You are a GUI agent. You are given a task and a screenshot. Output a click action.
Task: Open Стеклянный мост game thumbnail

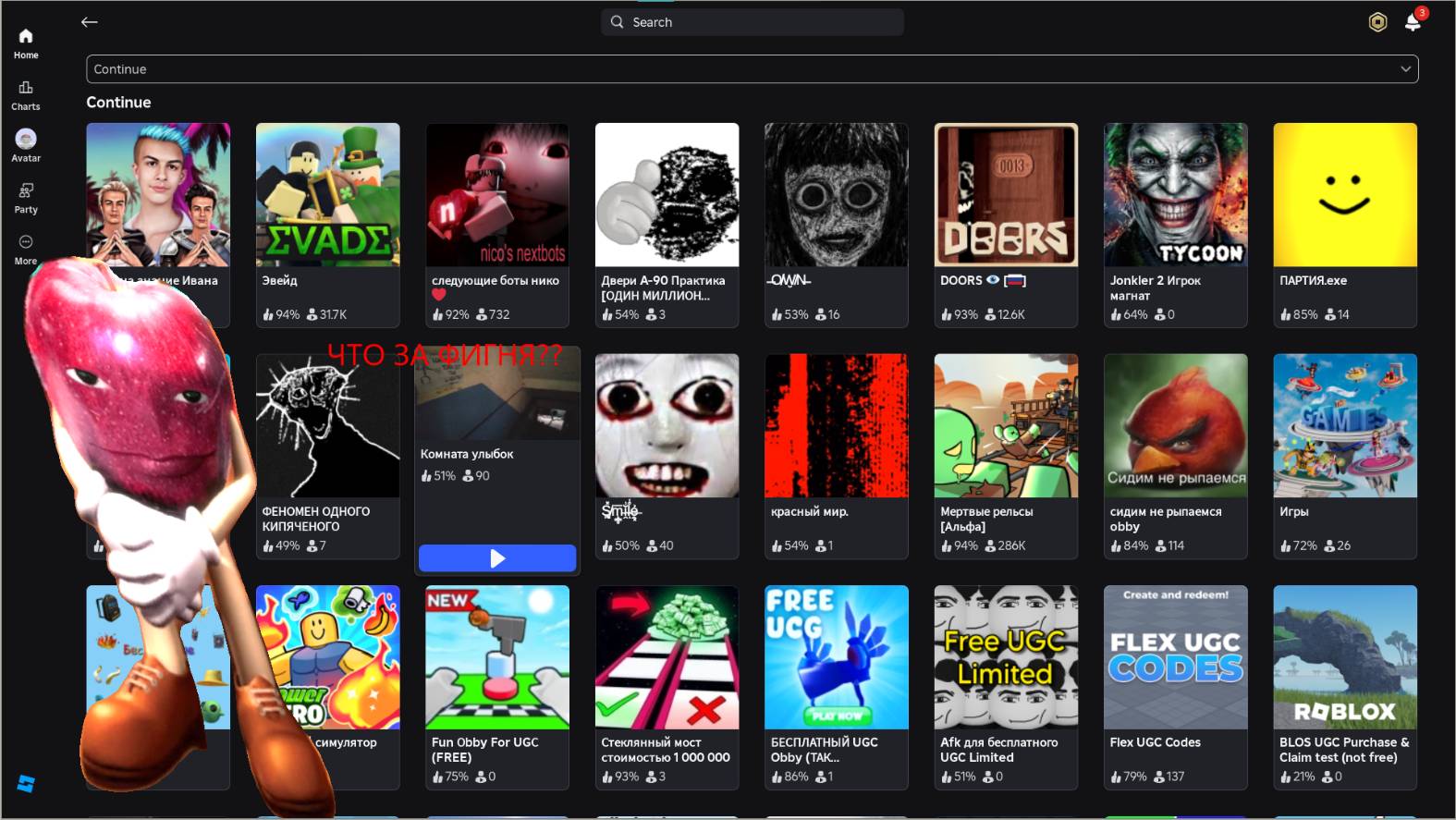(x=667, y=657)
